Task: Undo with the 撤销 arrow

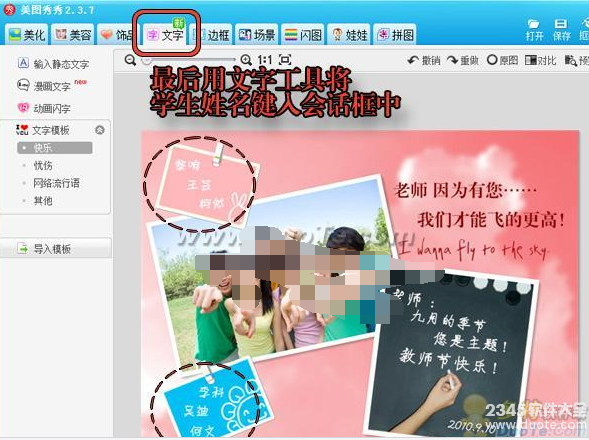Action: point(424,60)
